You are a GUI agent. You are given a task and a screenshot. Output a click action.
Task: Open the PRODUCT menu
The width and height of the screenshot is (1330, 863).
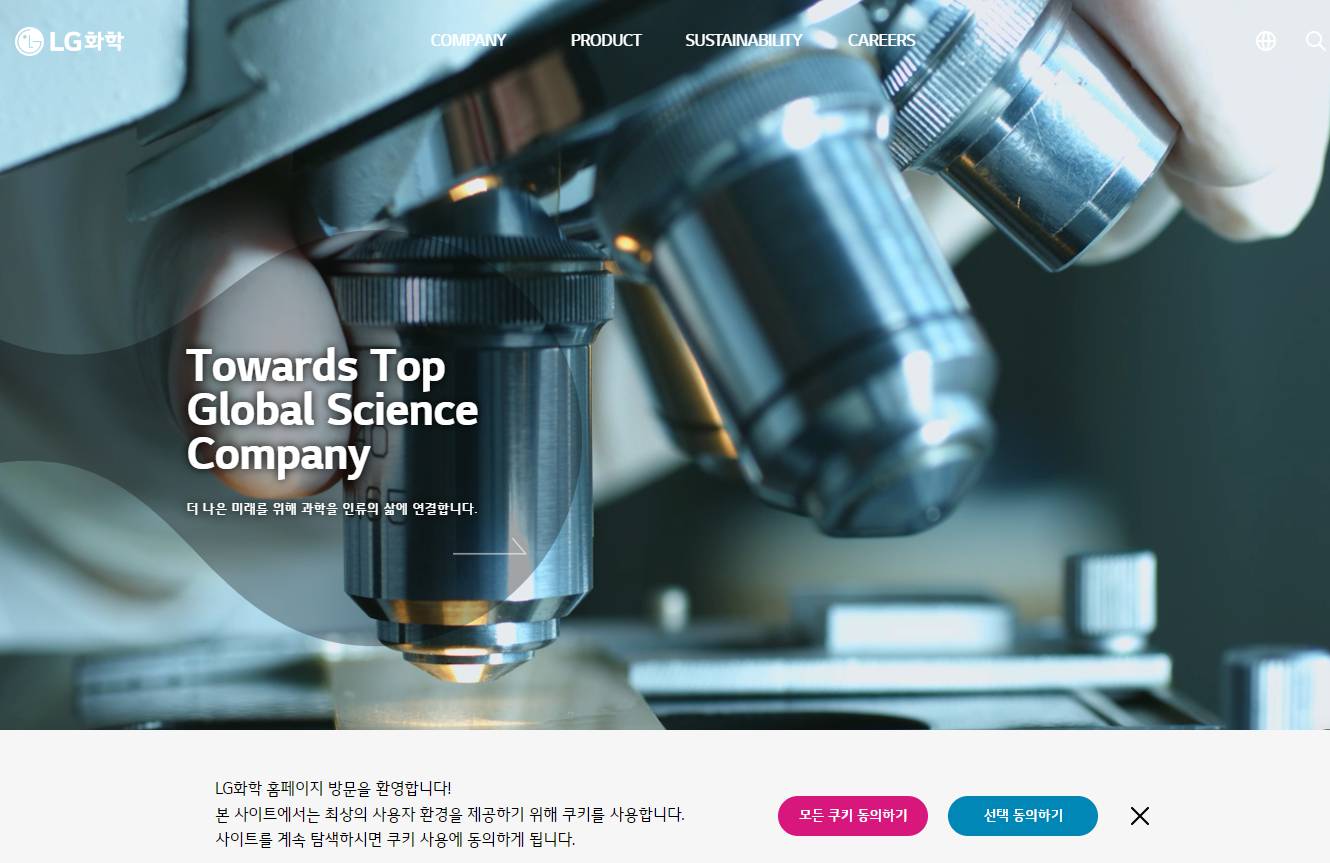tap(606, 41)
